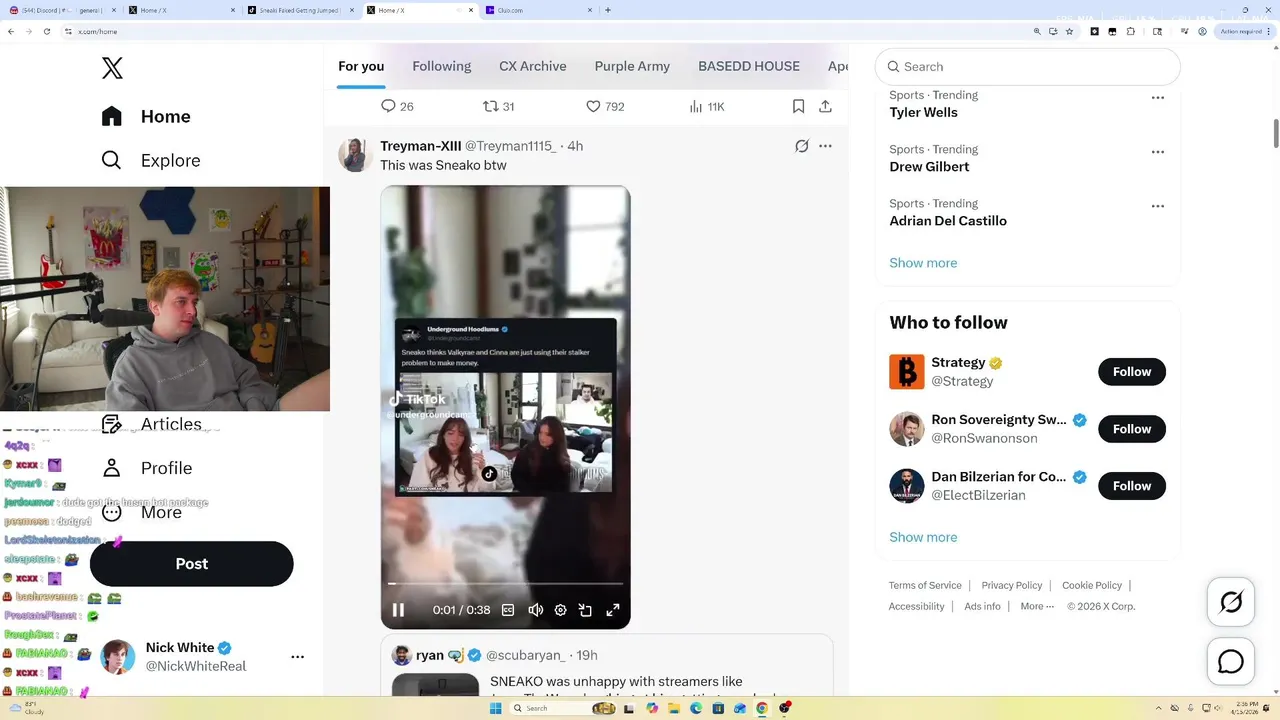Open Grok floating button
Image resolution: width=1280 pixels, height=720 pixels.
(x=1231, y=602)
